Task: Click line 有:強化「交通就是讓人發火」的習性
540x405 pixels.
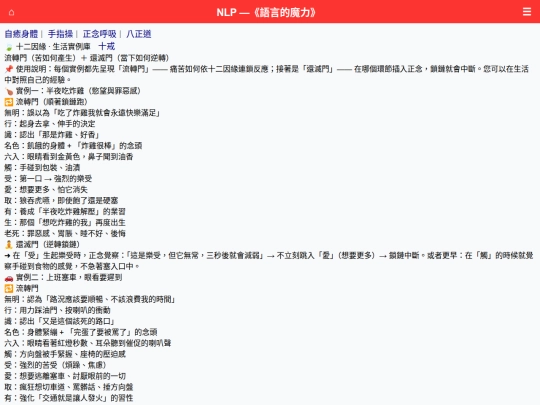Action: tap(69, 398)
